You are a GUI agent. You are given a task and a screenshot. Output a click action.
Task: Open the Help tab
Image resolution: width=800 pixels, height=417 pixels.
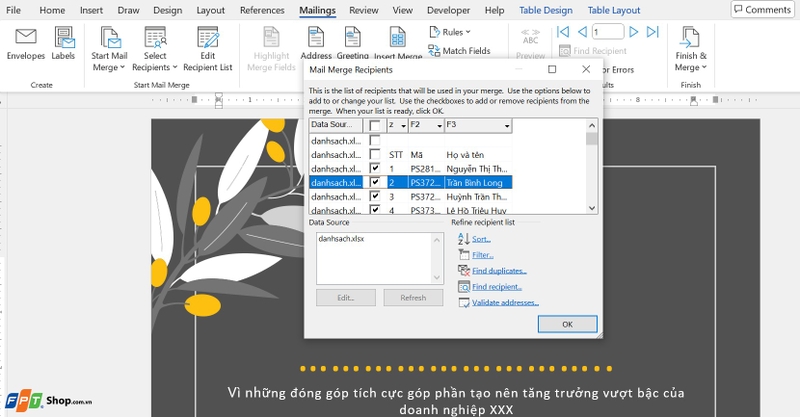(x=494, y=10)
